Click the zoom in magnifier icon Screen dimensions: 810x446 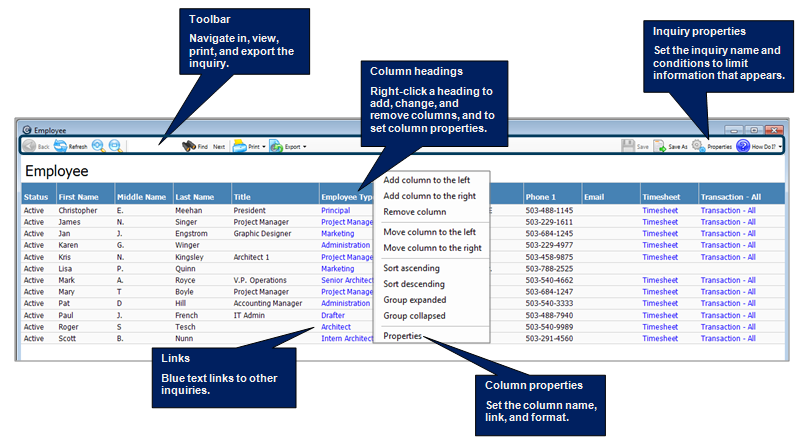click(x=98, y=146)
